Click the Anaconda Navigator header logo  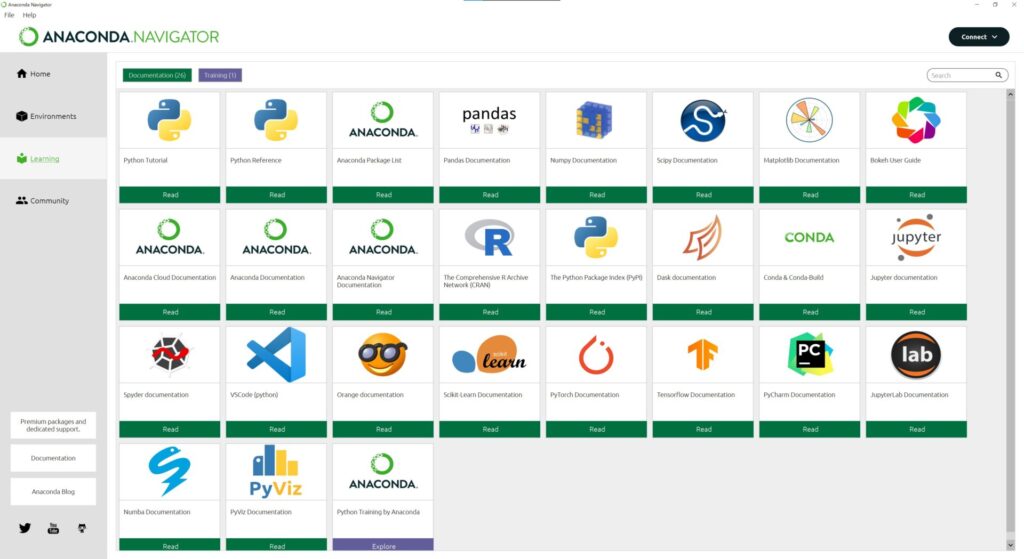click(119, 37)
